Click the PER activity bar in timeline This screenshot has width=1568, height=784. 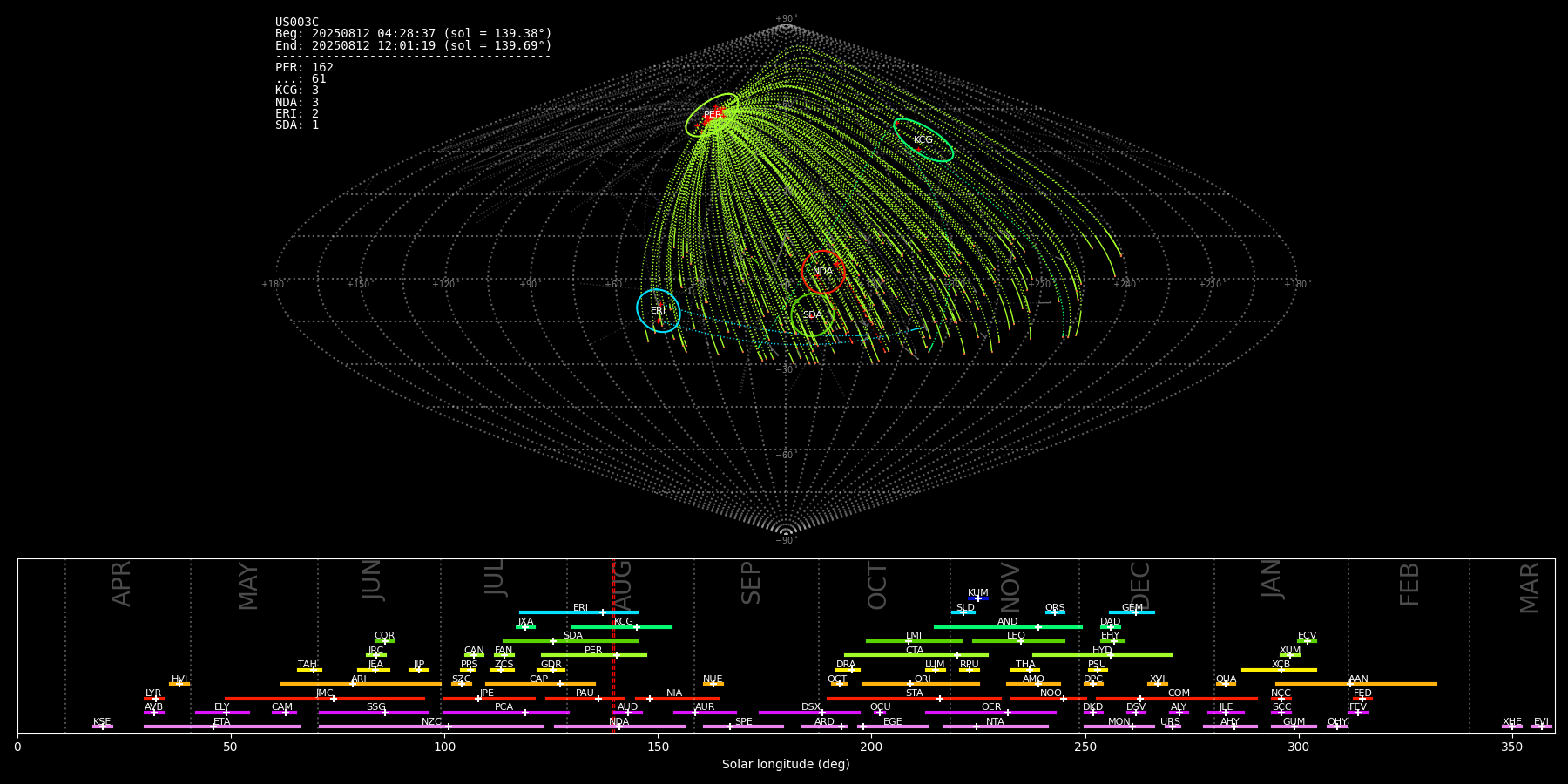pos(594,655)
